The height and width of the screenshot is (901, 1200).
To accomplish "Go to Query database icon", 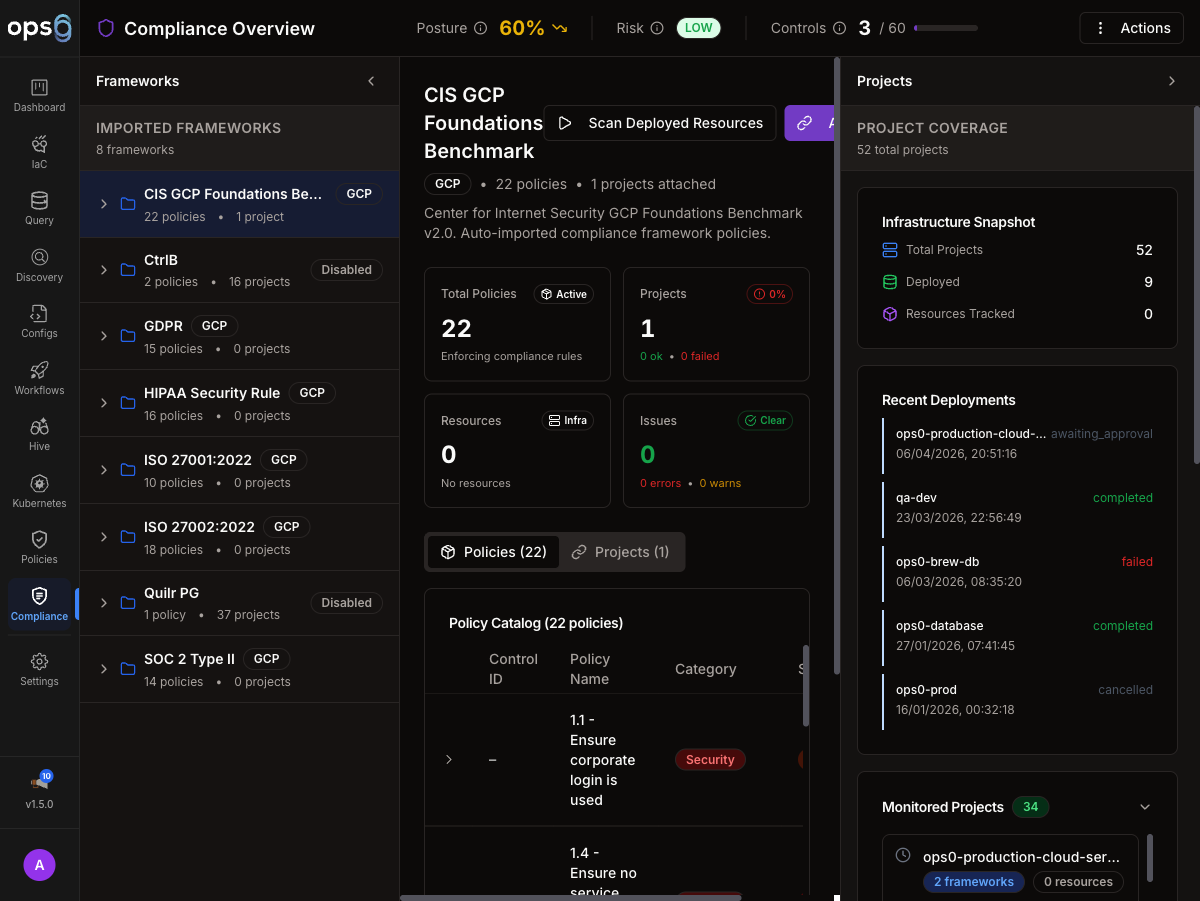I will click(39, 201).
